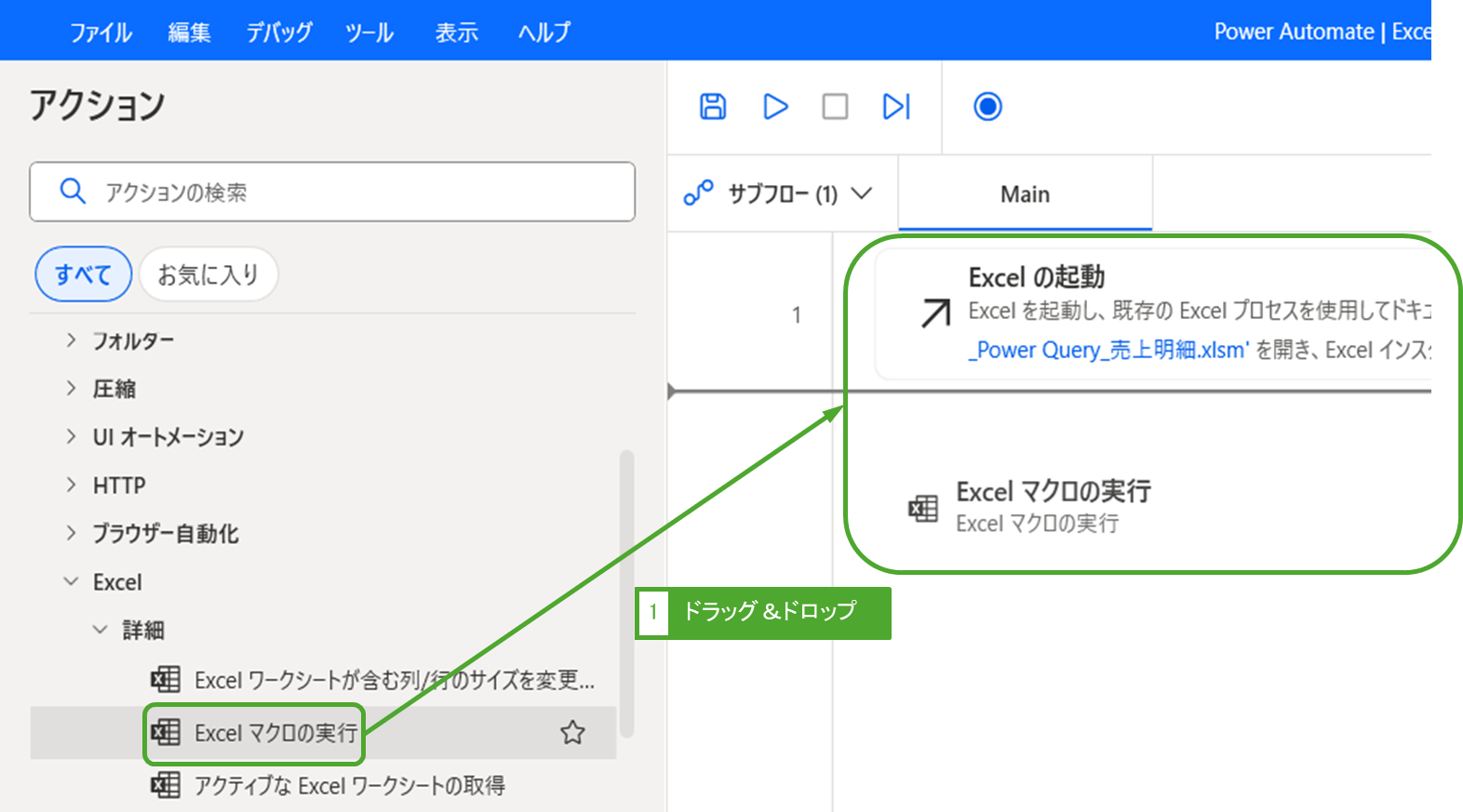The image size is (1463, 812).
Task: Run the flow with play icon
Action: pyautogui.click(x=775, y=107)
